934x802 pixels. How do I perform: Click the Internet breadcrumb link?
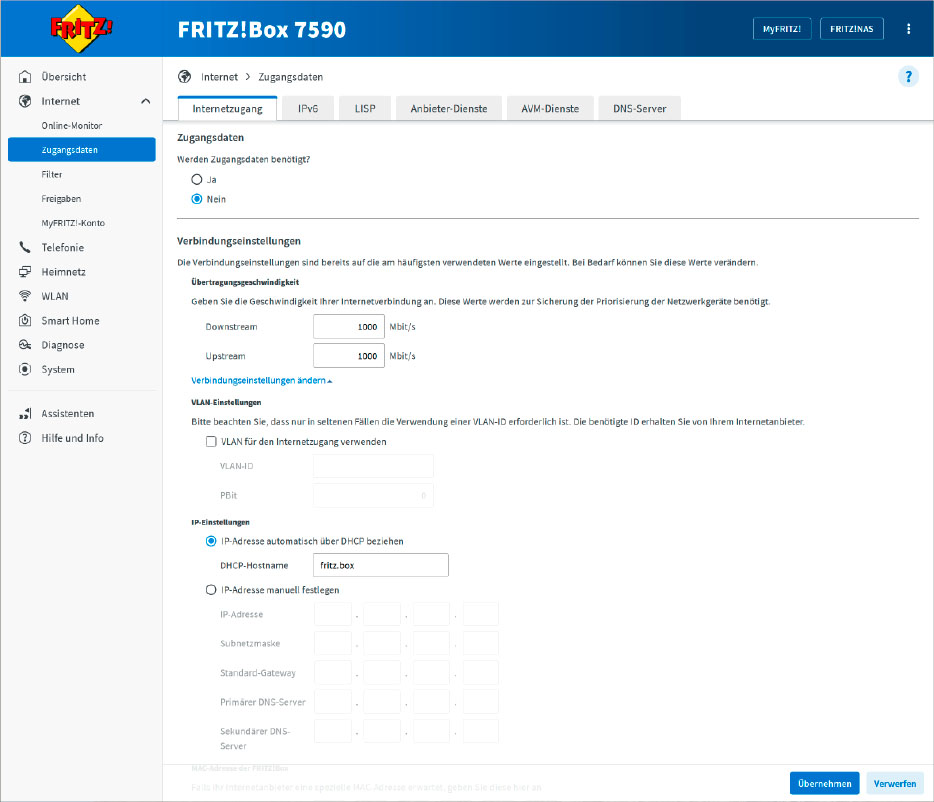coord(219,77)
